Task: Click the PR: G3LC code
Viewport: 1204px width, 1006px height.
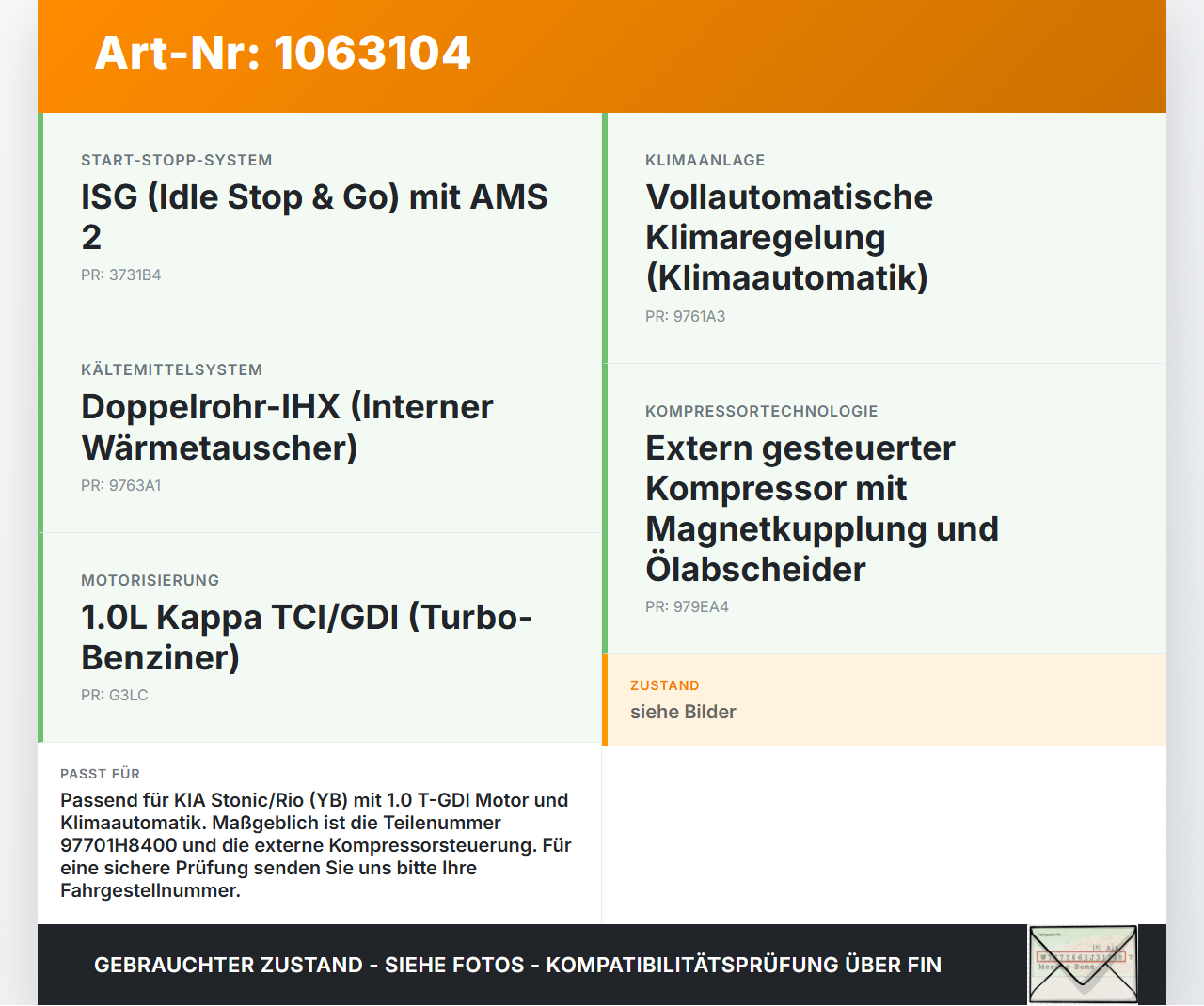Action: click(115, 695)
